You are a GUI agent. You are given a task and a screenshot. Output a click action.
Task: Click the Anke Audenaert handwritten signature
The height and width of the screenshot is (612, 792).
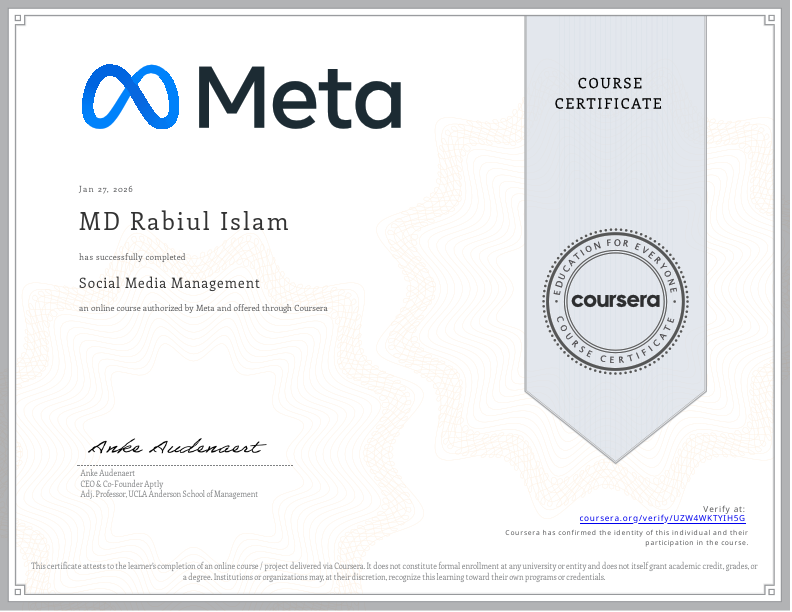click(177, 447)
